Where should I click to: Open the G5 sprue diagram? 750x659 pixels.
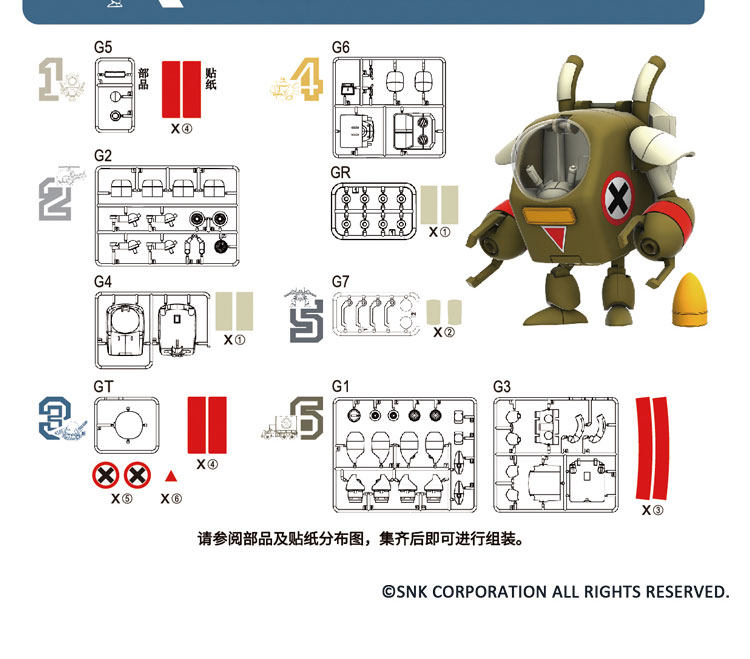click(115, 95)
